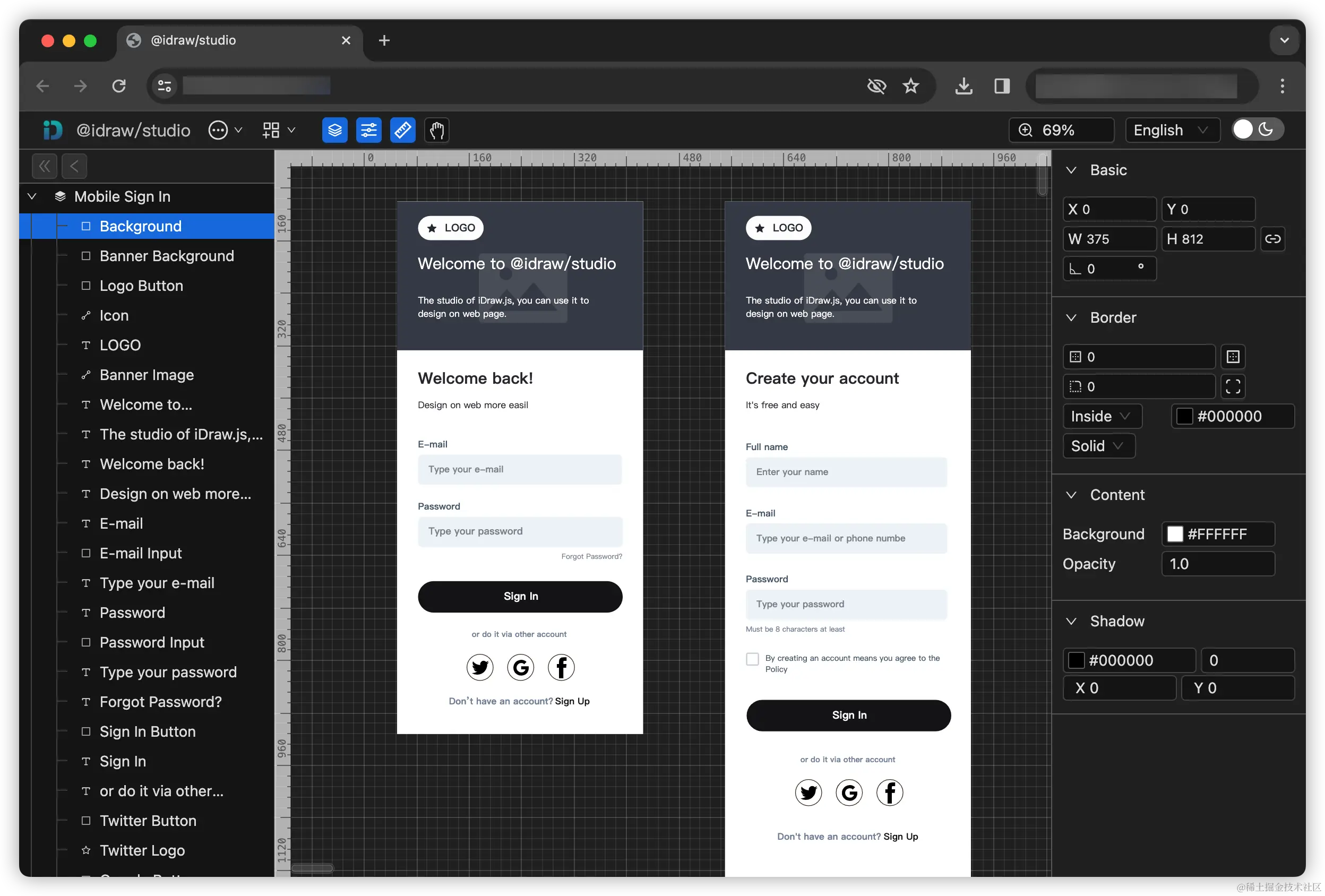The image size is (1325, 896).
Task: Collapse the Mobile Sign In tree
Action: [32, 196]
